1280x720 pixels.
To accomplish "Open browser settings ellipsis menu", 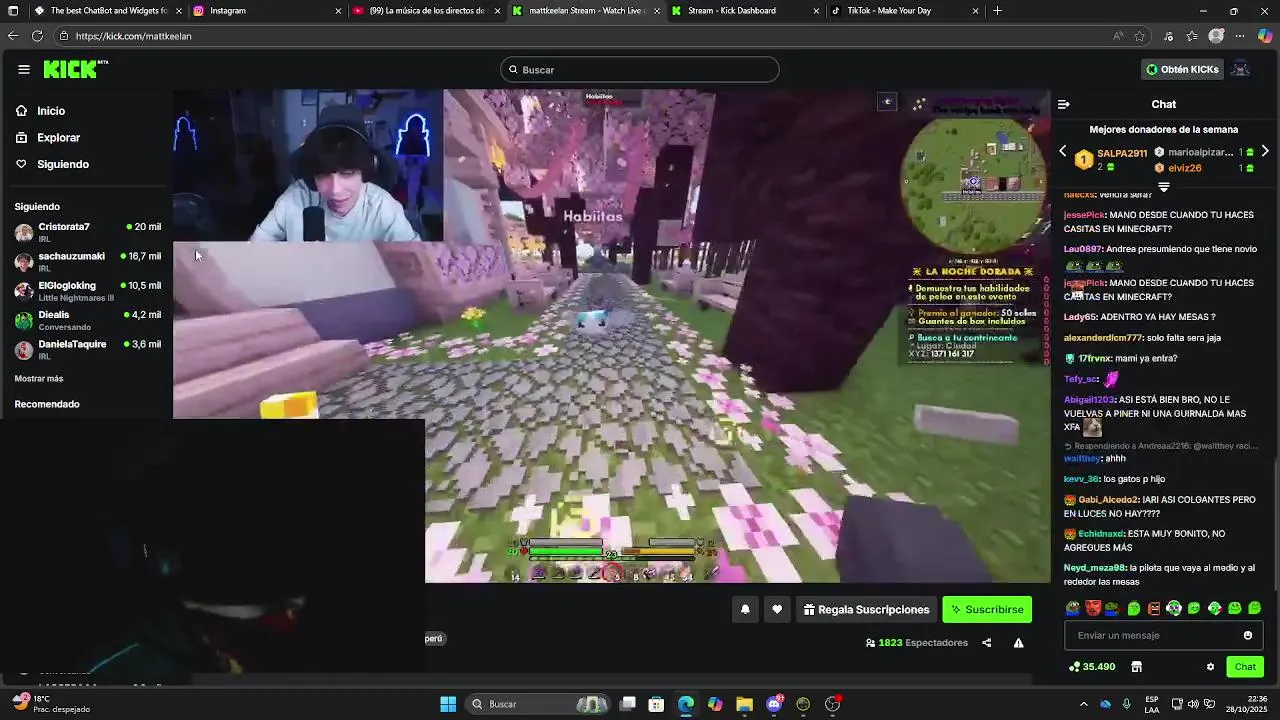I will pyautogui.click(x=1240, y=36).
